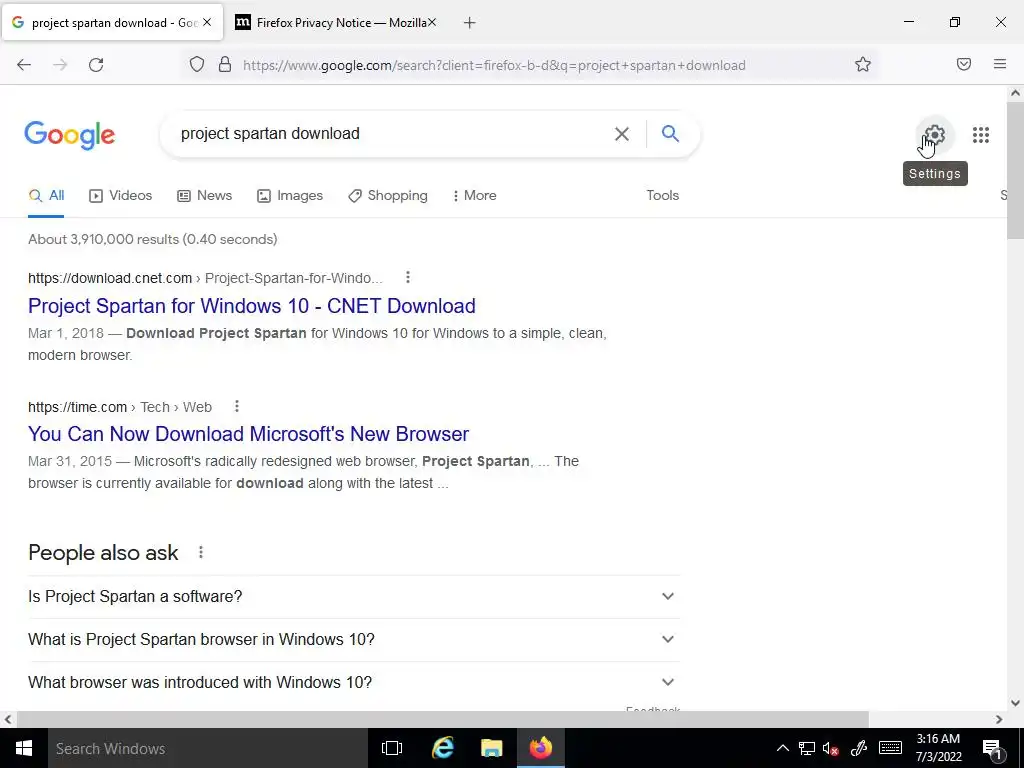Click the scroll down arrow on vertical scrollbar
The image size is (1024, 768).
coord(1015,703)
